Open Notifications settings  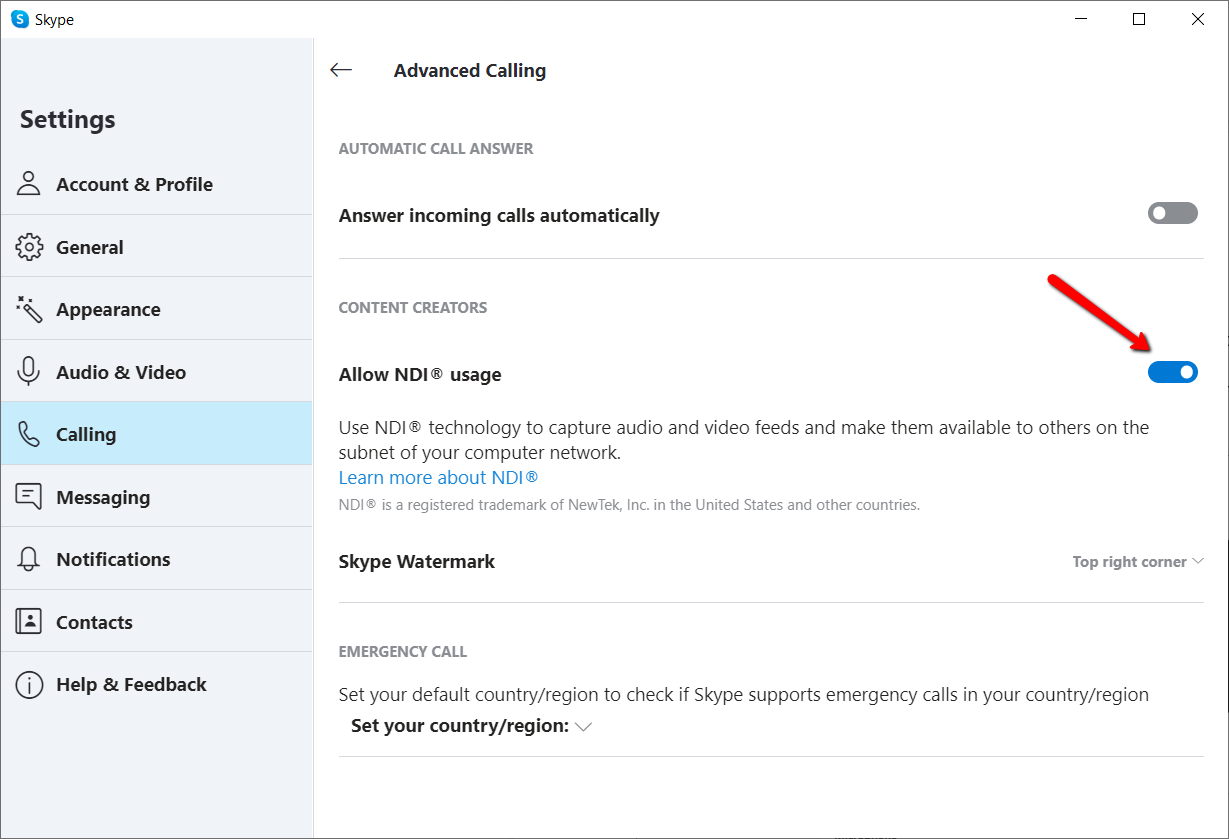[x=157, y=559]
